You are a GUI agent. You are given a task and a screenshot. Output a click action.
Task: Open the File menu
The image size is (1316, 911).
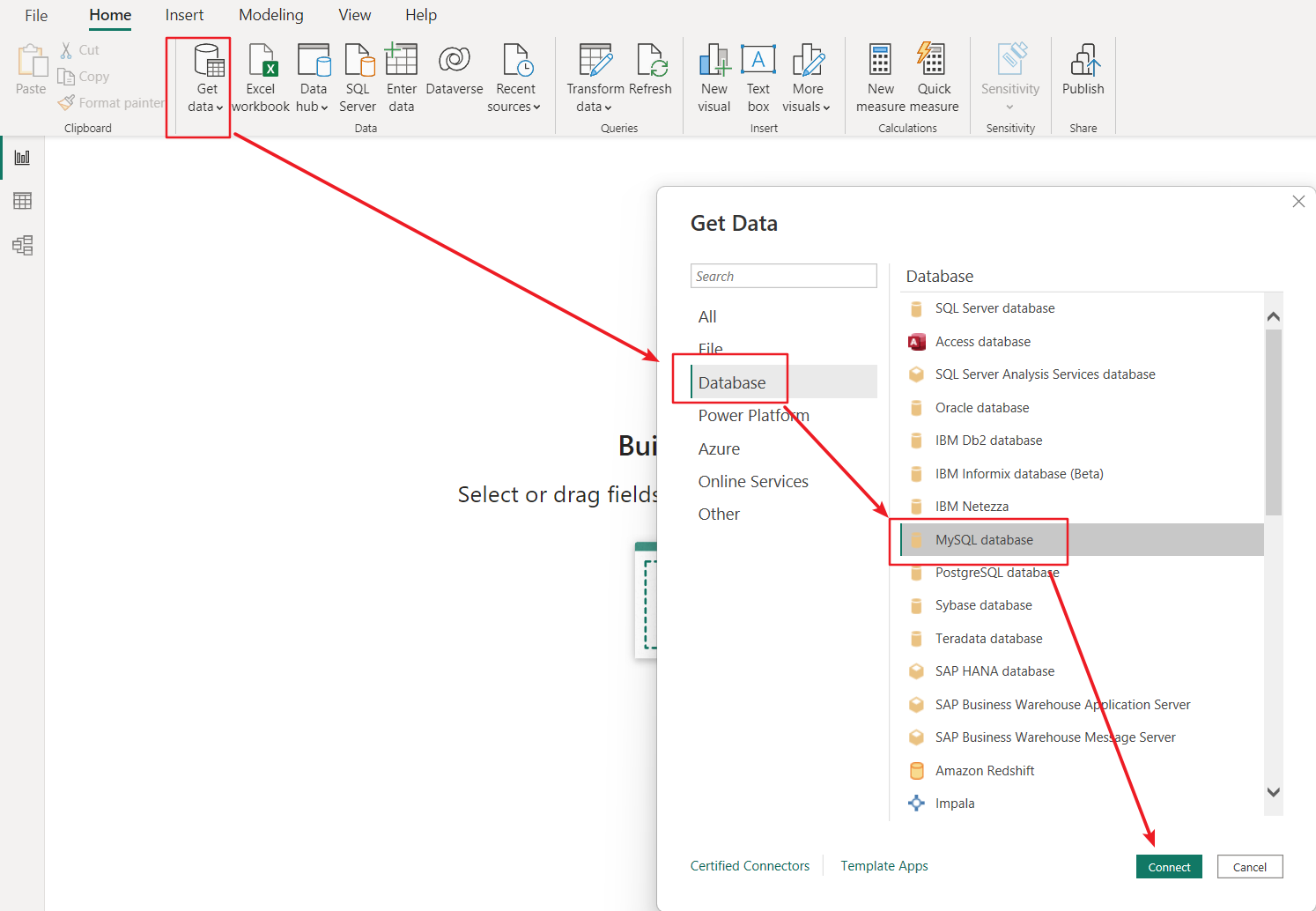(x=36, y=14)
